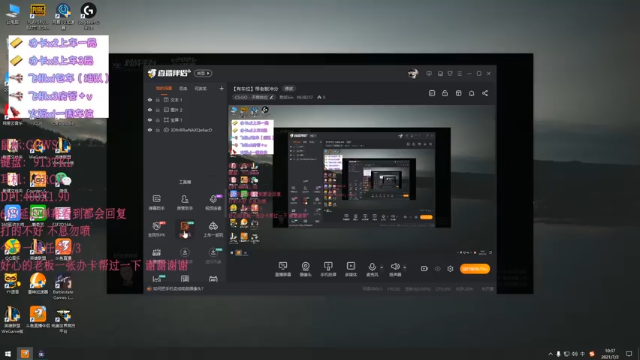Open the Battlestate Games Launcher desktop shortcut
The height and width of the screenshot is (360, 640).
pos(63,287)
